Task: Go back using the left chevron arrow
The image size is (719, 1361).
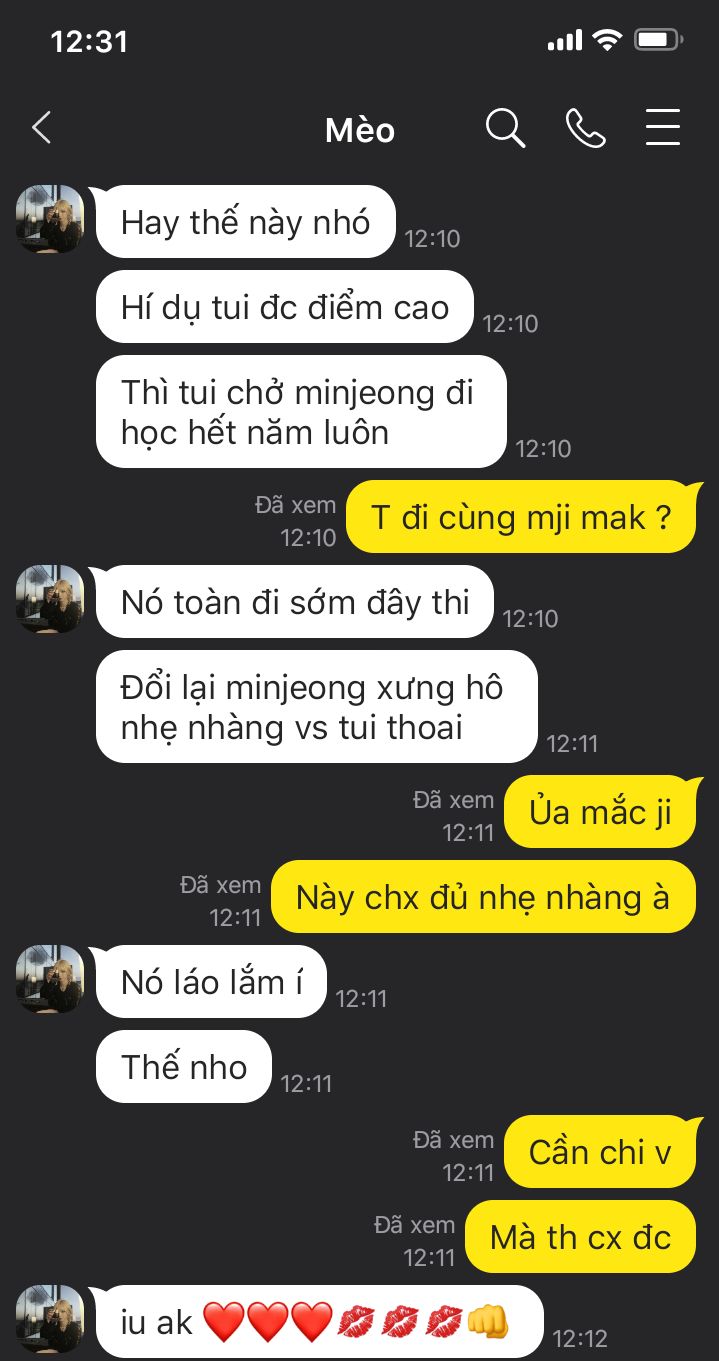Action: point(41,128)
